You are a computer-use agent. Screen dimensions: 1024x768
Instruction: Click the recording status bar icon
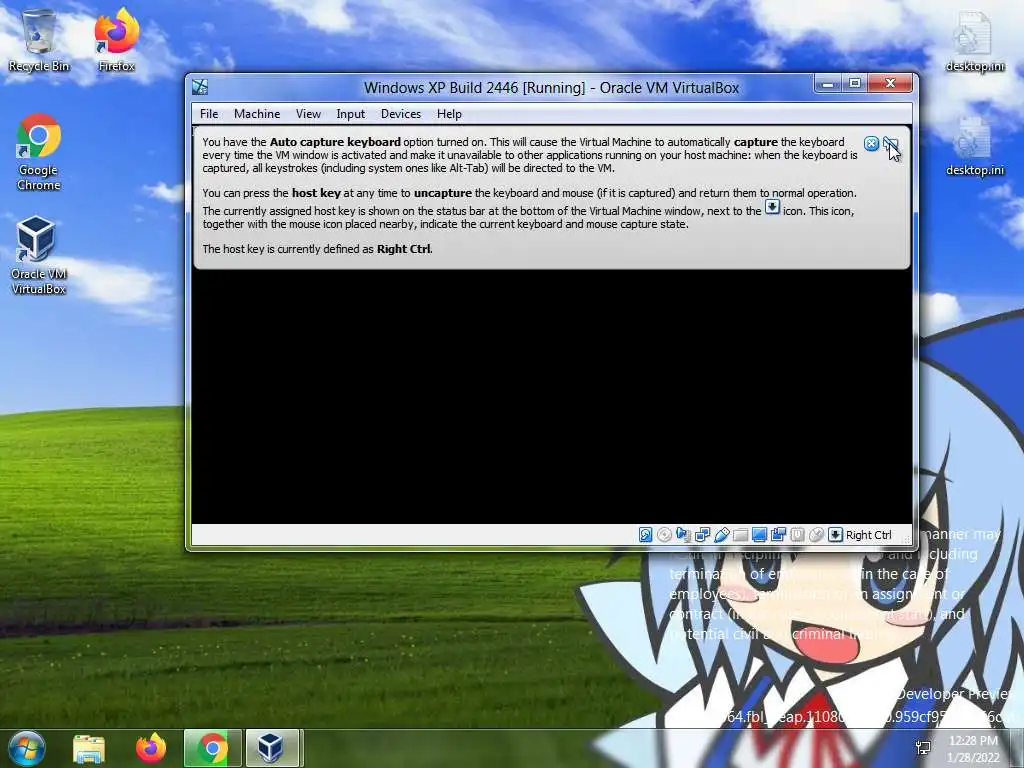click(x=778, y=535)
